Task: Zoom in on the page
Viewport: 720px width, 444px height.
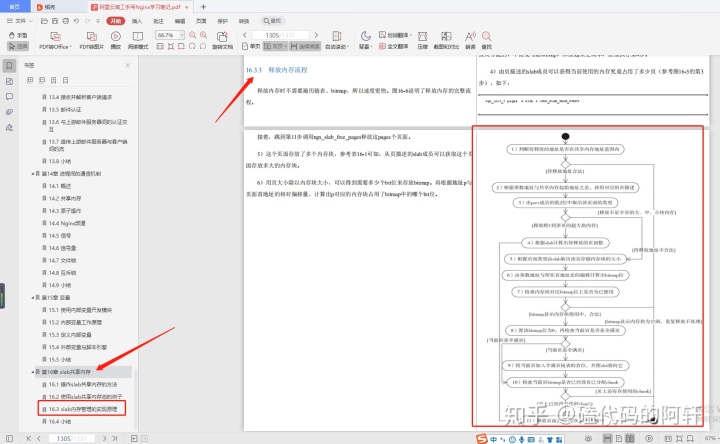Action: 203,35
